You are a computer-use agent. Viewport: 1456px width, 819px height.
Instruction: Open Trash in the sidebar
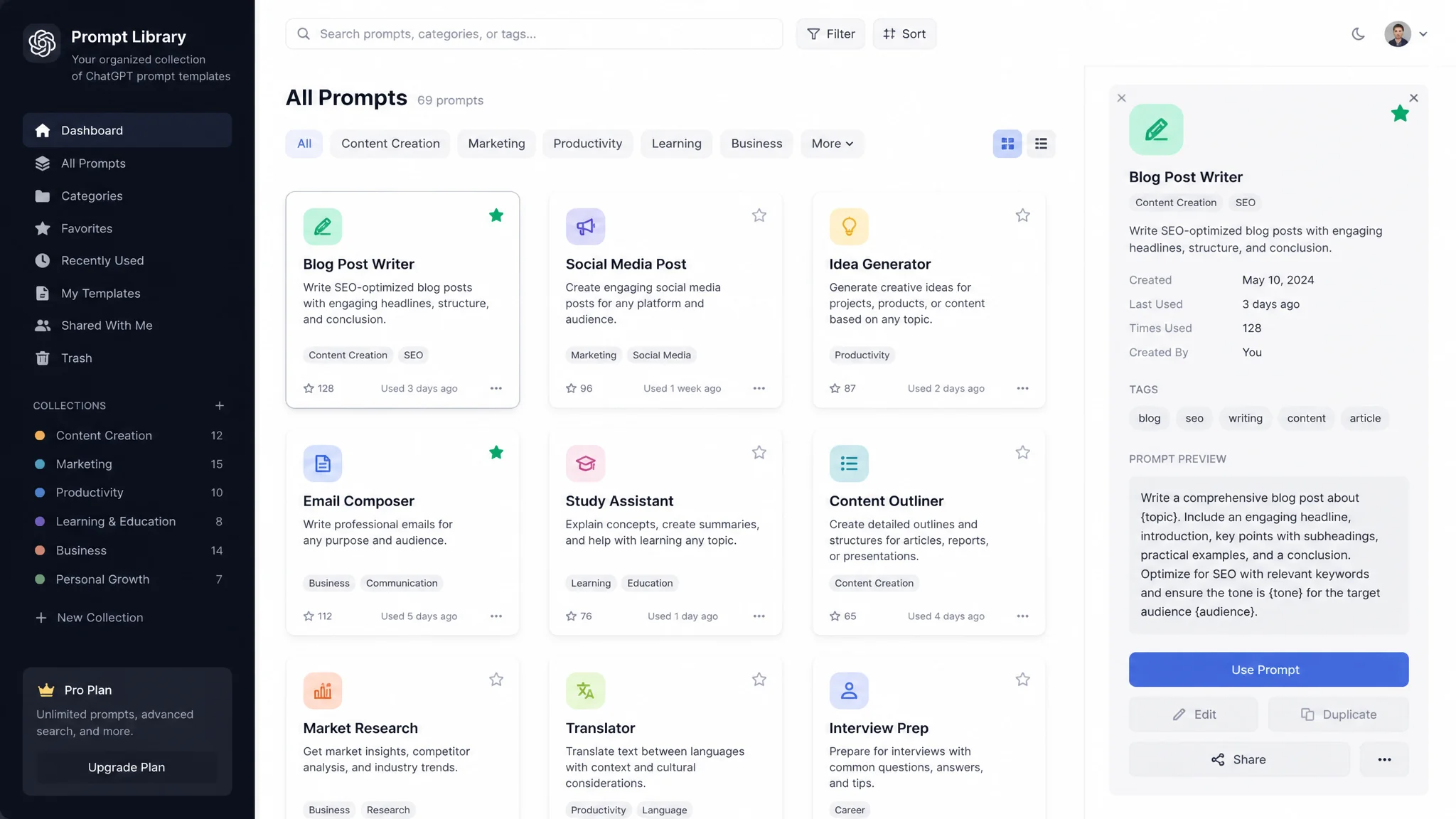point(127,358)
